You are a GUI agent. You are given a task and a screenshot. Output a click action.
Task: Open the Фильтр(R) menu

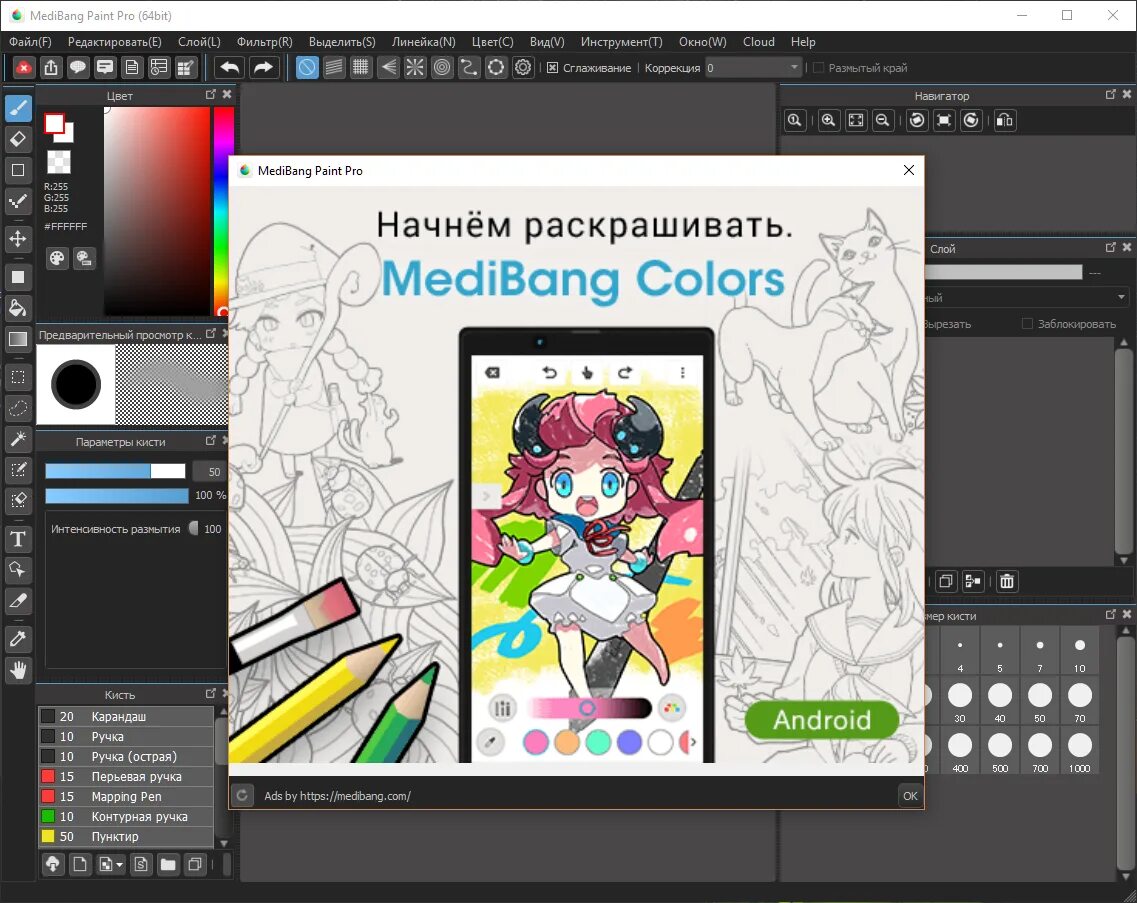(x=265, y=42)
